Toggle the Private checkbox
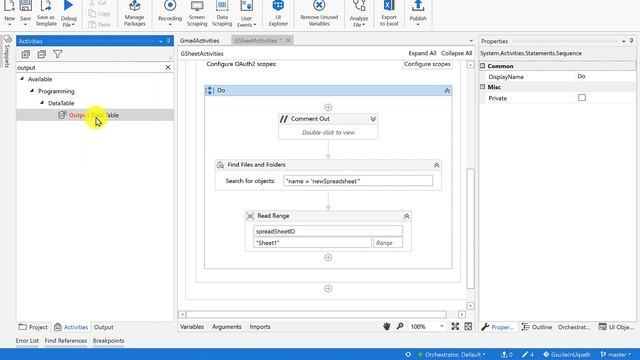This screenshot has width=640, height=360. click(582, 98)
